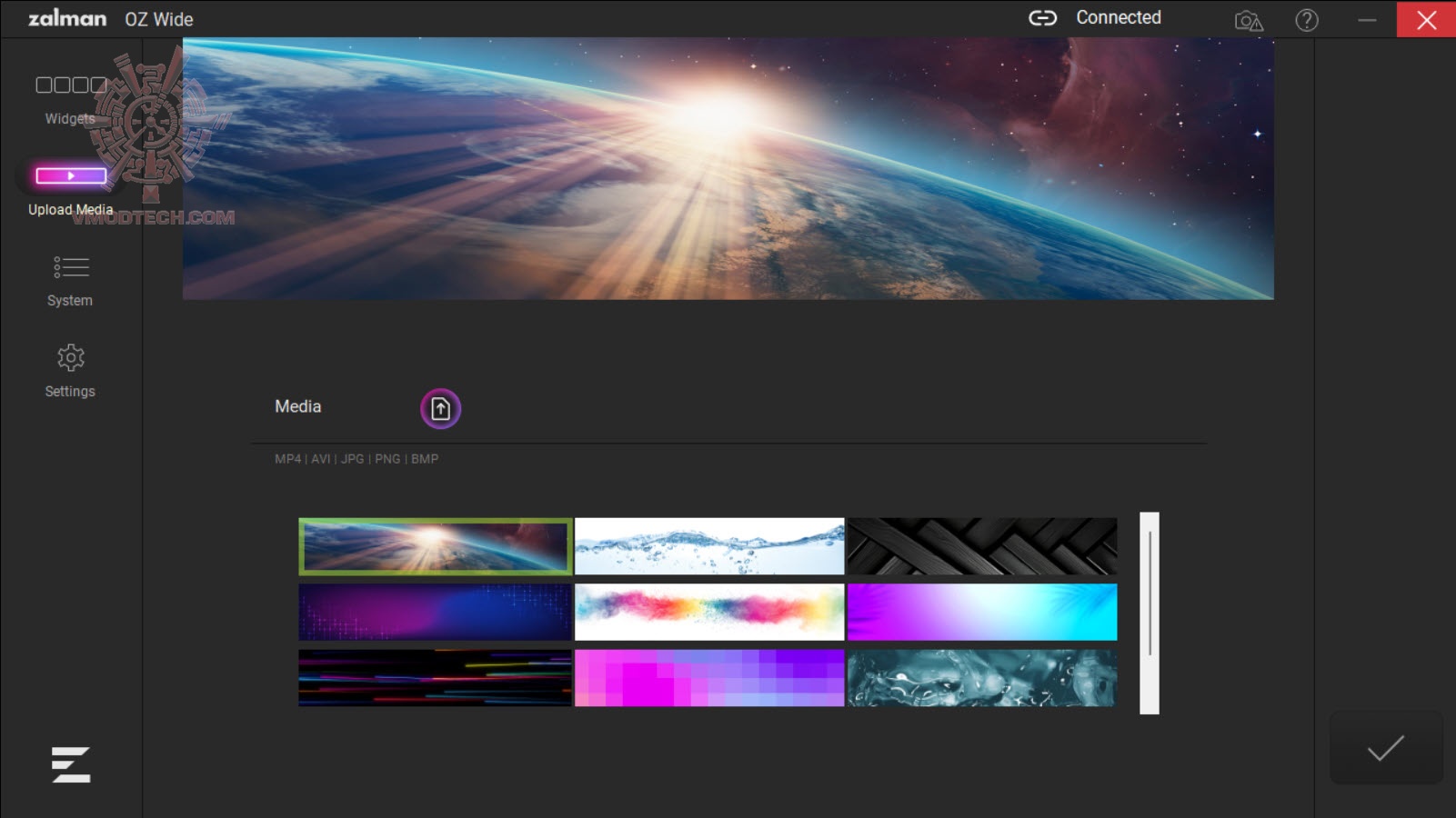Select the Upload Media icon in sidebar
Image resolution: width=1456 pixels, height=818 pixels.
[71, 175]
